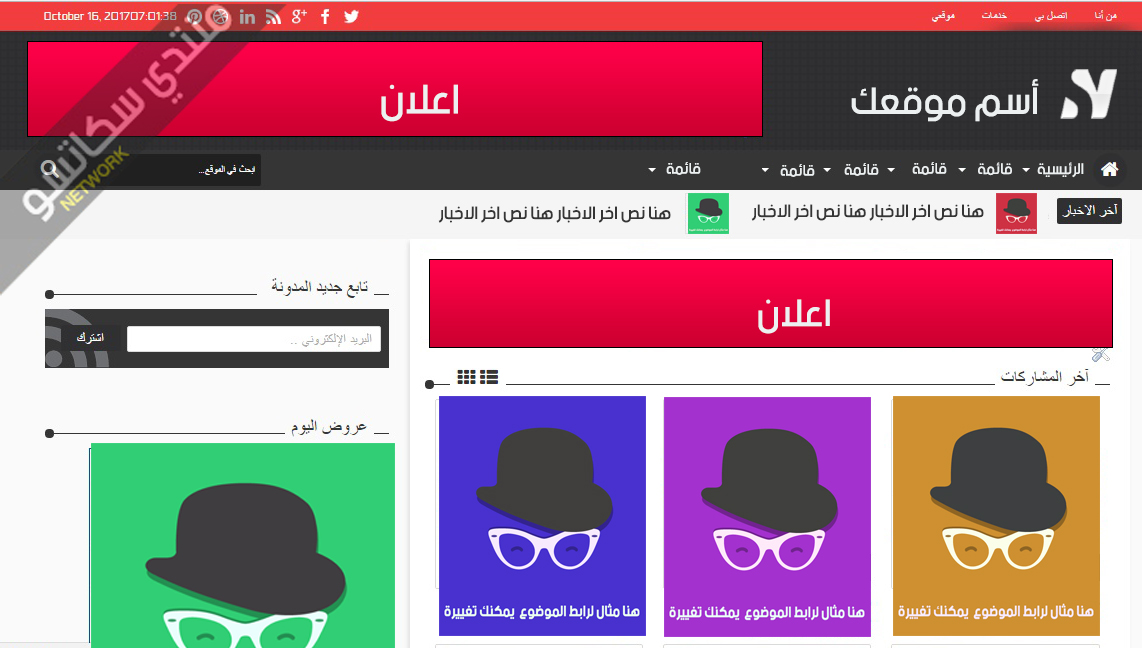Screen dimensions: 1142x648
Task: Open the Twitter social link
Action: tap(351, 17)
